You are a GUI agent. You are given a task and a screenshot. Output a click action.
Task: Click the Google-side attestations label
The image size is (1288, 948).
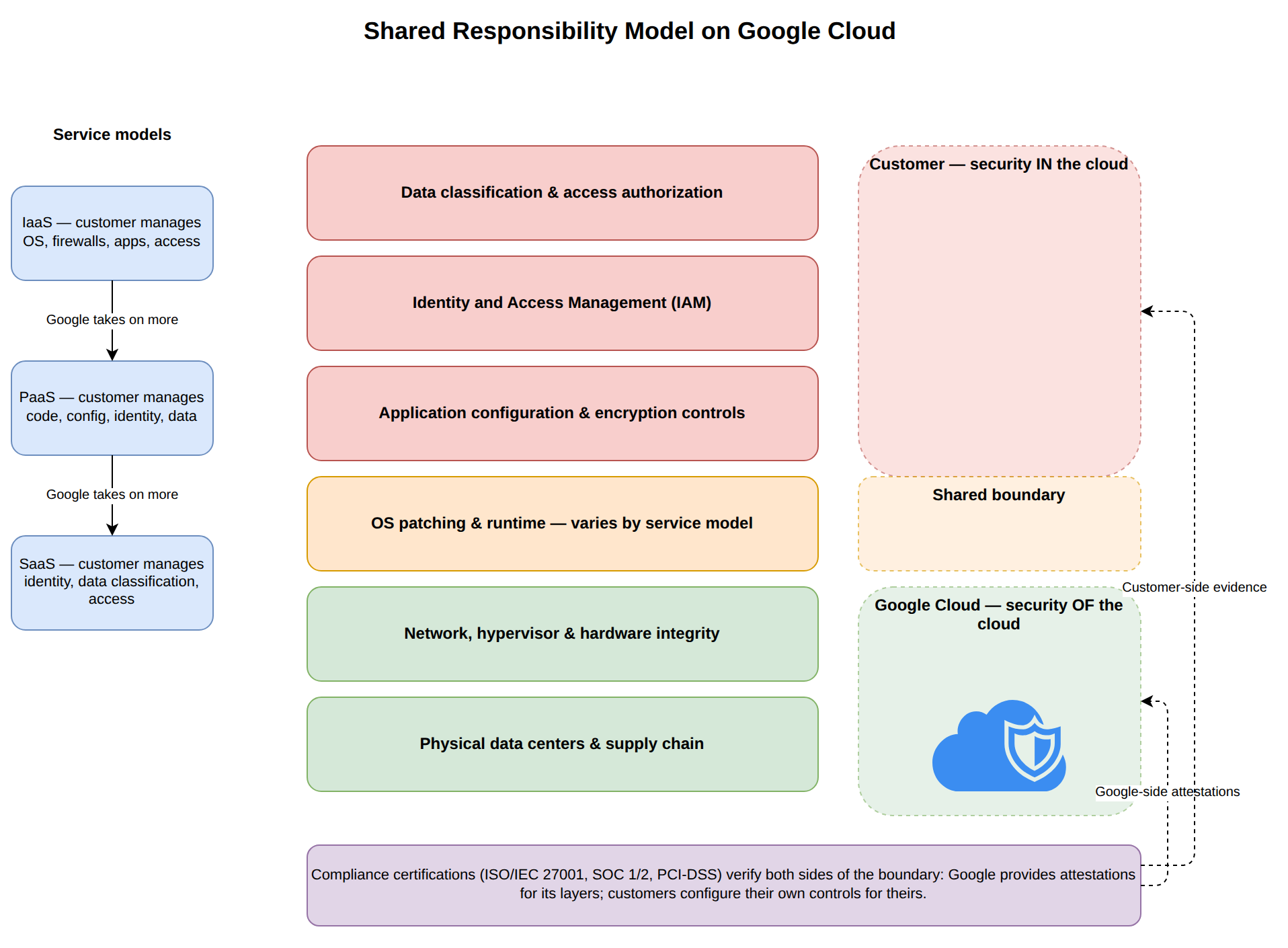pyautogui.click(x=1167, y=791)
